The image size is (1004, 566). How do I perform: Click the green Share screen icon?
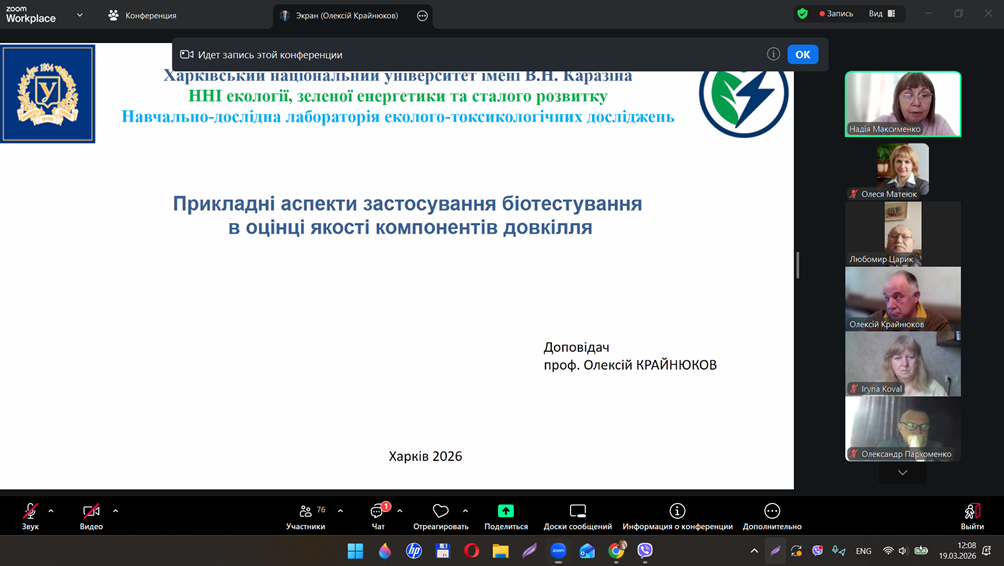(x=506, y=511)
